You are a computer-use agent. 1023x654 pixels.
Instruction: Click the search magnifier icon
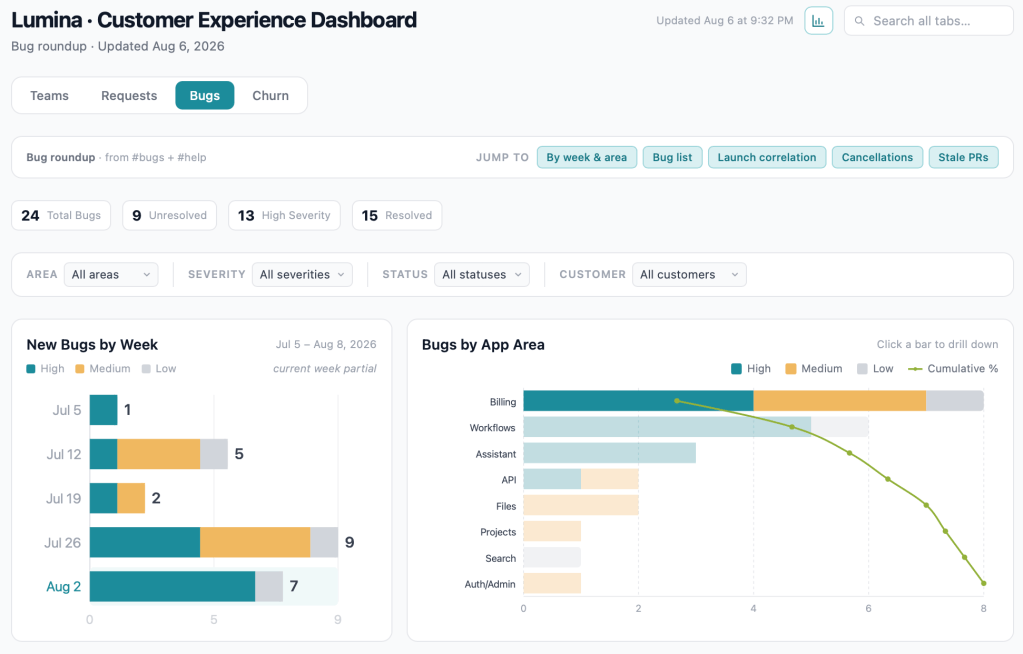pyautogui.click(x=859, y=21)
